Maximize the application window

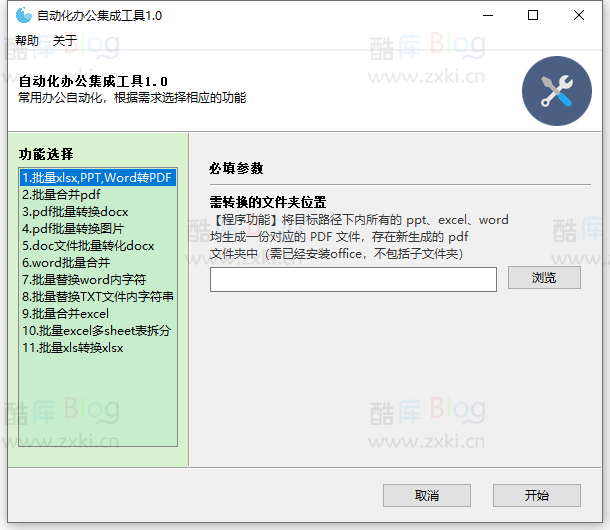(x=533, y=16)
